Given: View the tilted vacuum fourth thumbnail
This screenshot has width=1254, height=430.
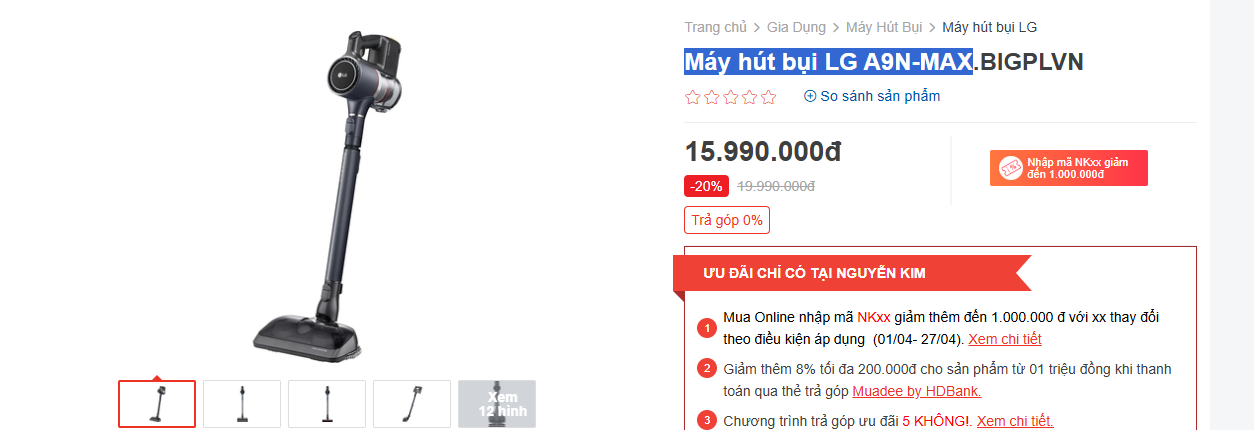Looking at the screenshot, I should coord(412,404).
